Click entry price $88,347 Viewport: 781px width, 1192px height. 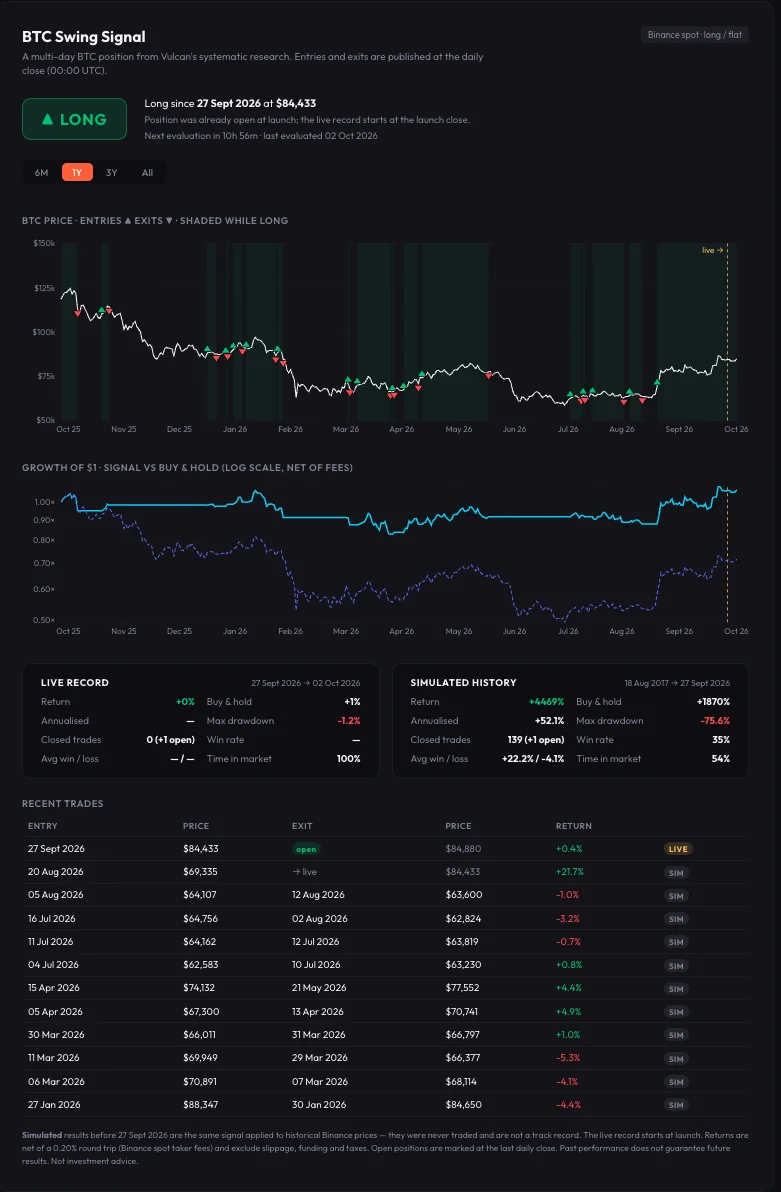click(200, 1105)
